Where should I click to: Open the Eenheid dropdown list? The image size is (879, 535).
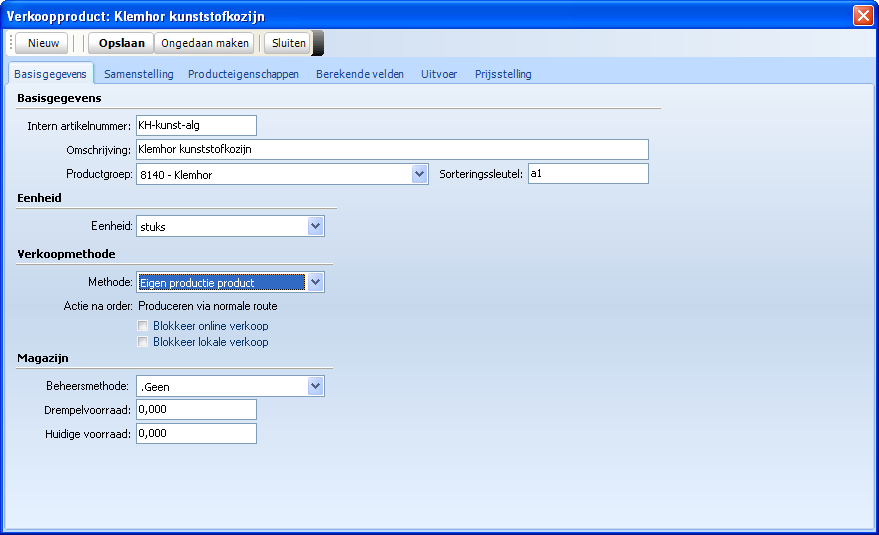click(316, 226)
